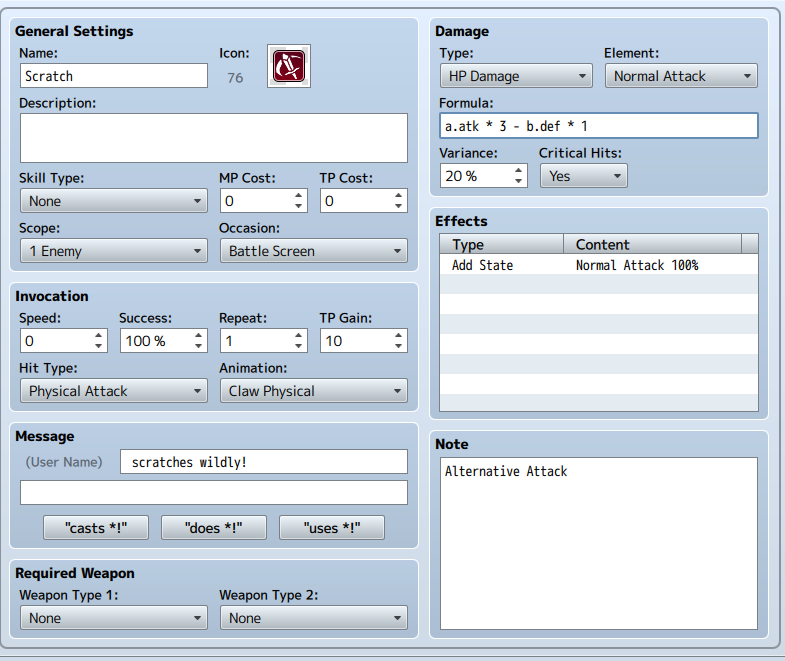Expand the Scope dropdown set to 1 Enemy
The image size is (785, 661).
tap(113, 251)
